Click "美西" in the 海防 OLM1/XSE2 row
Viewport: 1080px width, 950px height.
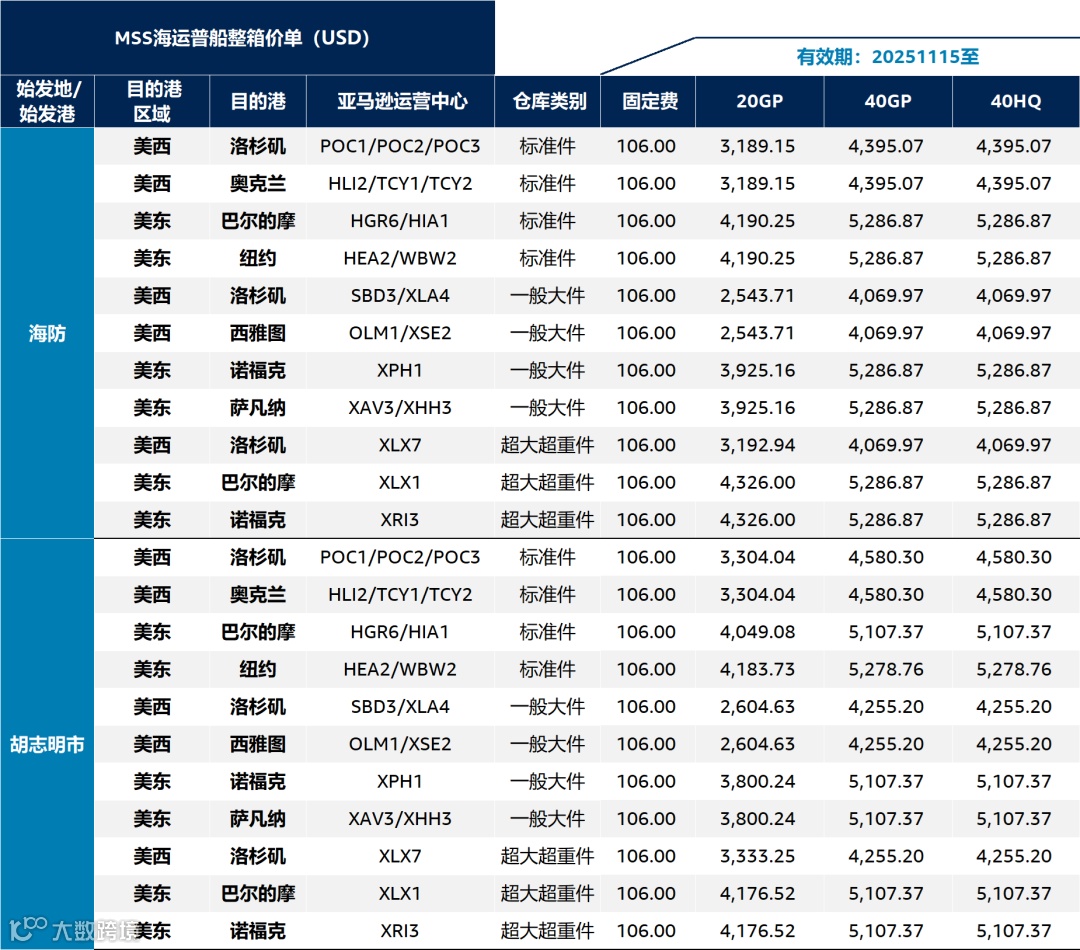(x=152, y=333)
